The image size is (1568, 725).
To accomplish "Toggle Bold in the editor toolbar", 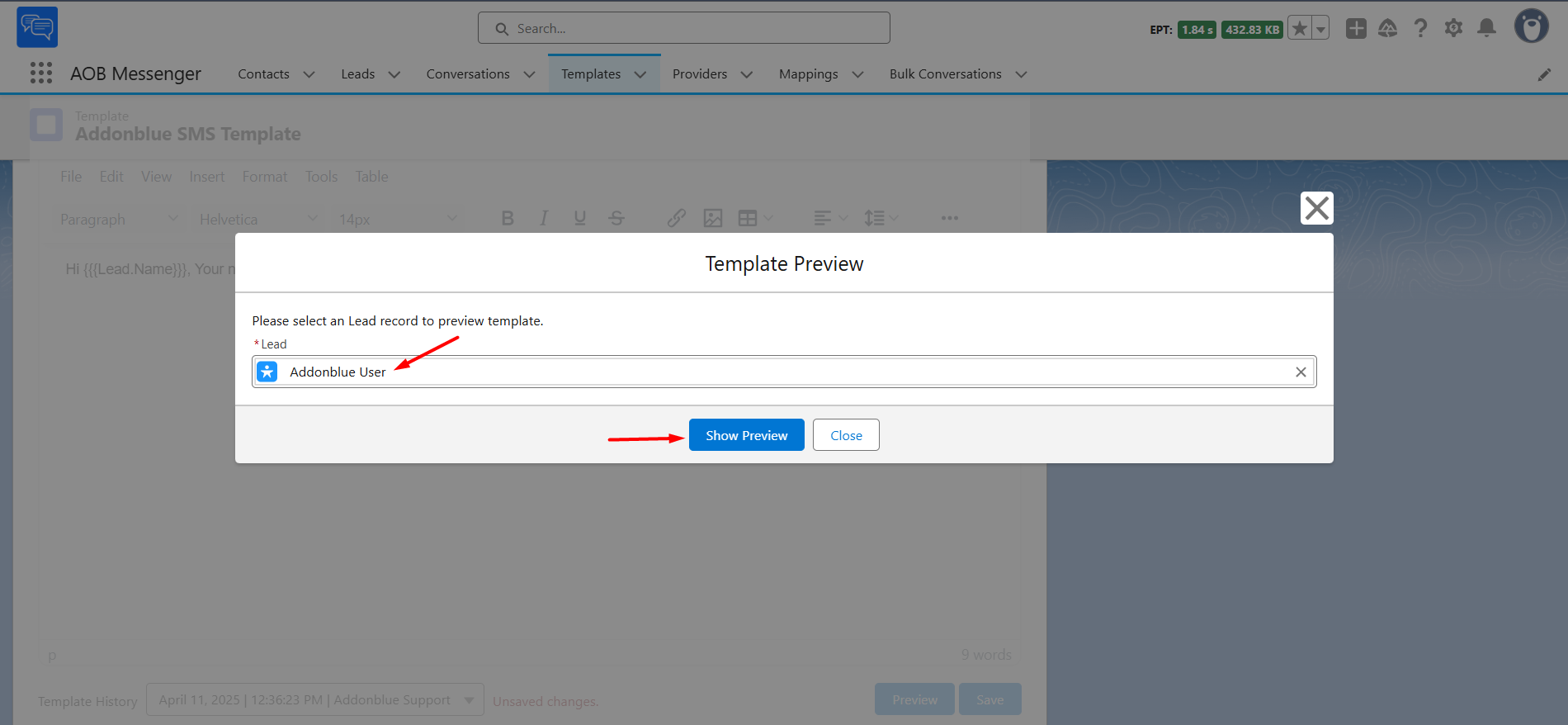I will [x=508, y=218].
